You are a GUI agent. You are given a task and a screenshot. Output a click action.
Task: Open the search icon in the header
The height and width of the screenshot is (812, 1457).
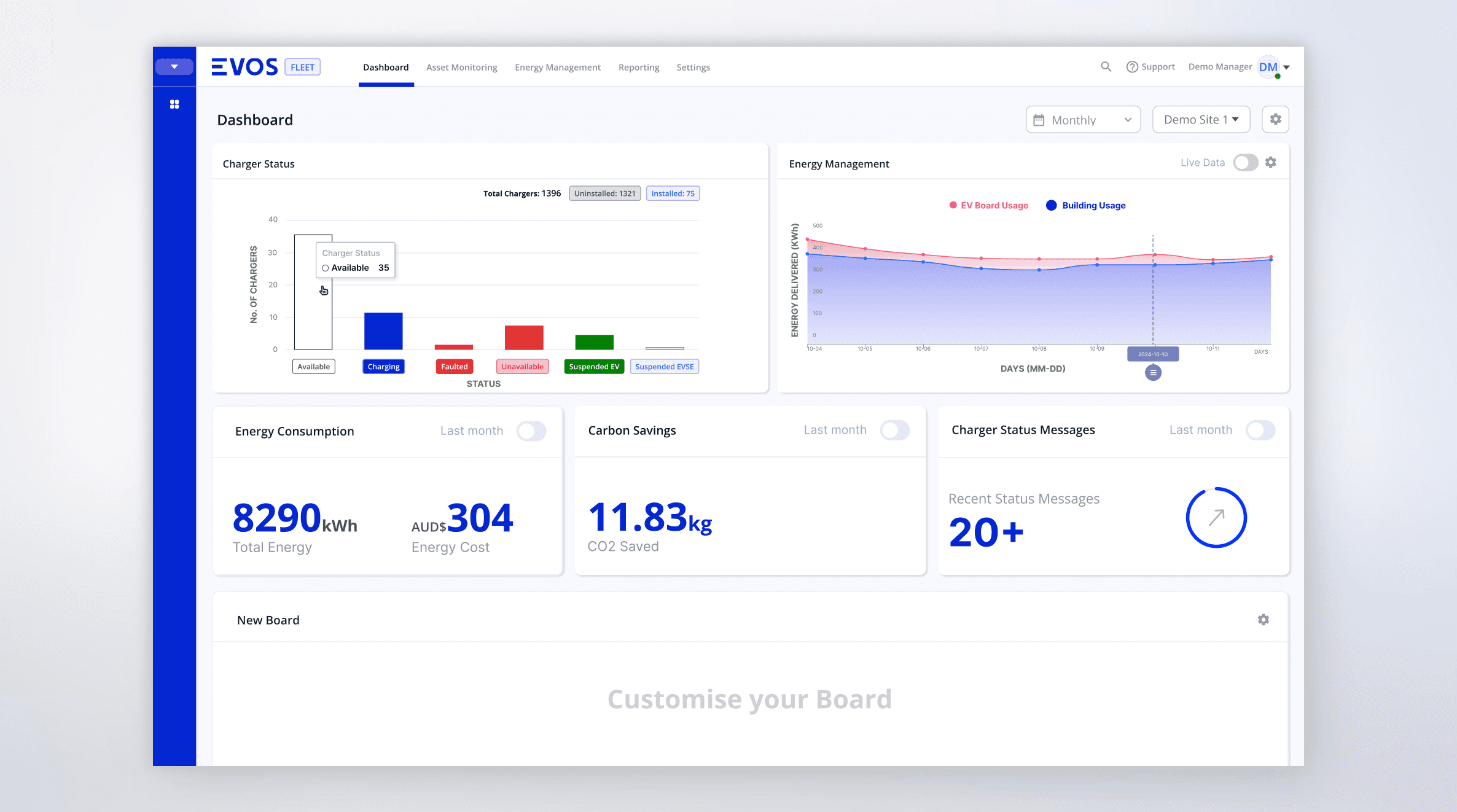[1106, 66]
